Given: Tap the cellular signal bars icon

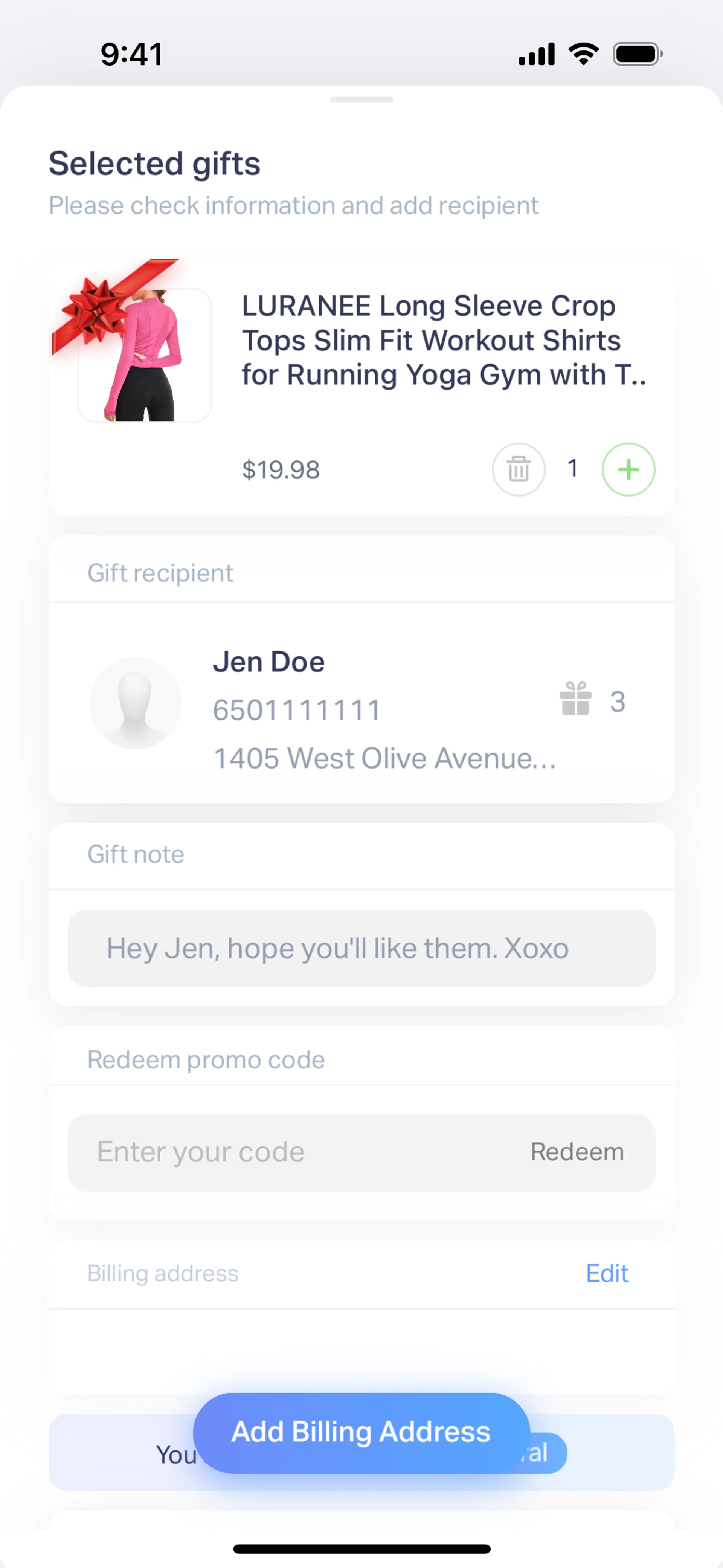Looking at the screenshot, I should pos(536,54).
